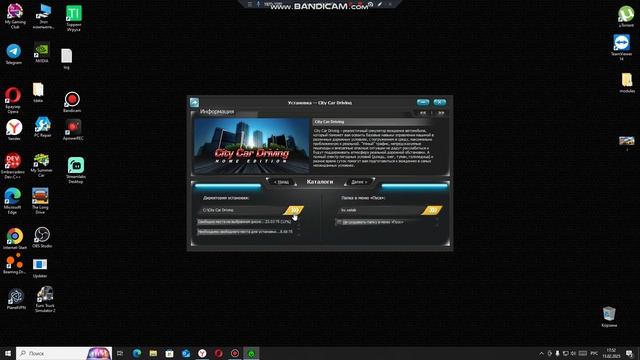Open the PC Repair desktop shortcut
The image size is (640, 360).
tap(43, 127)
